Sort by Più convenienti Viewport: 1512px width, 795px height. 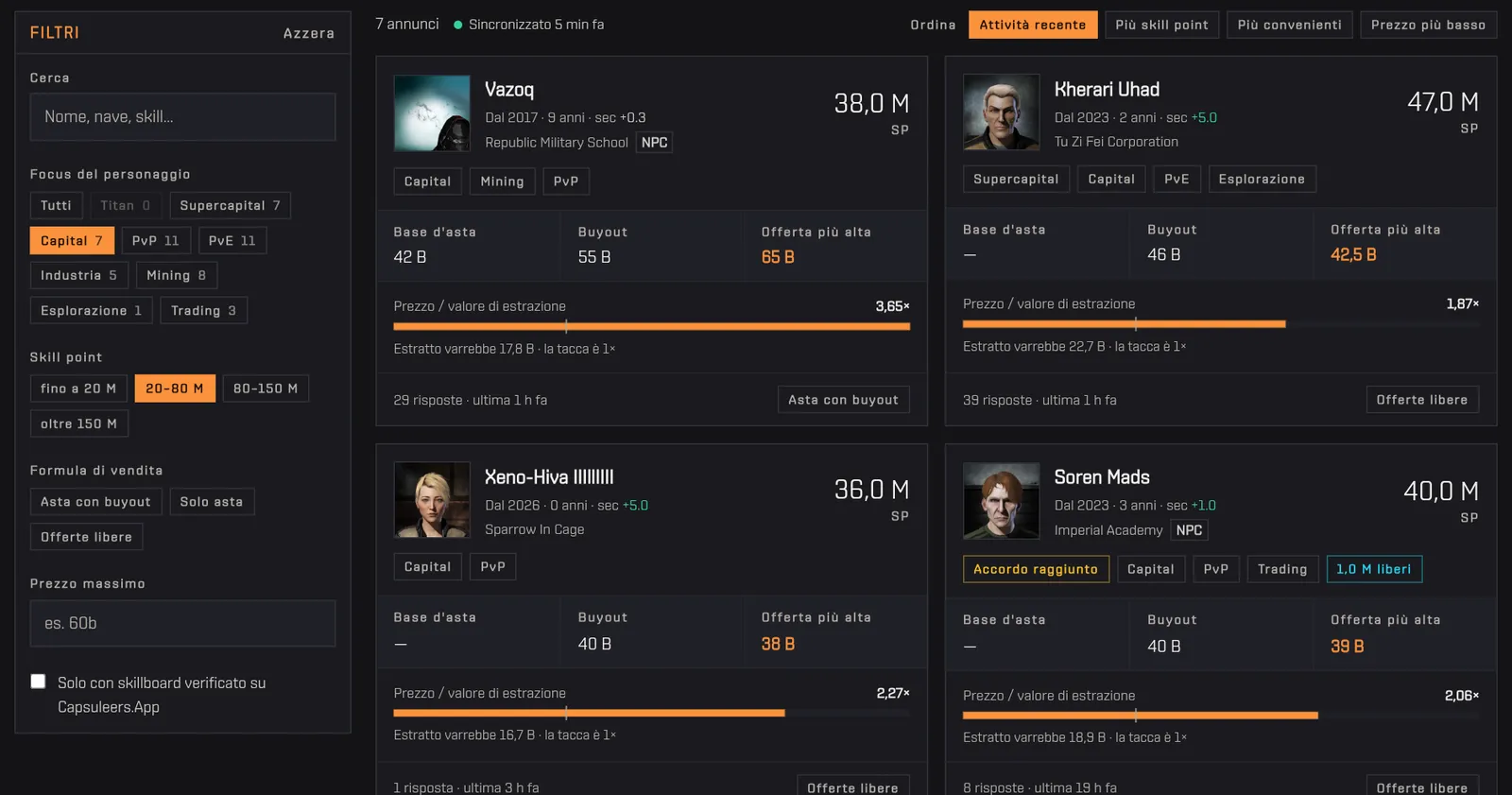[x=1290, y=25]
